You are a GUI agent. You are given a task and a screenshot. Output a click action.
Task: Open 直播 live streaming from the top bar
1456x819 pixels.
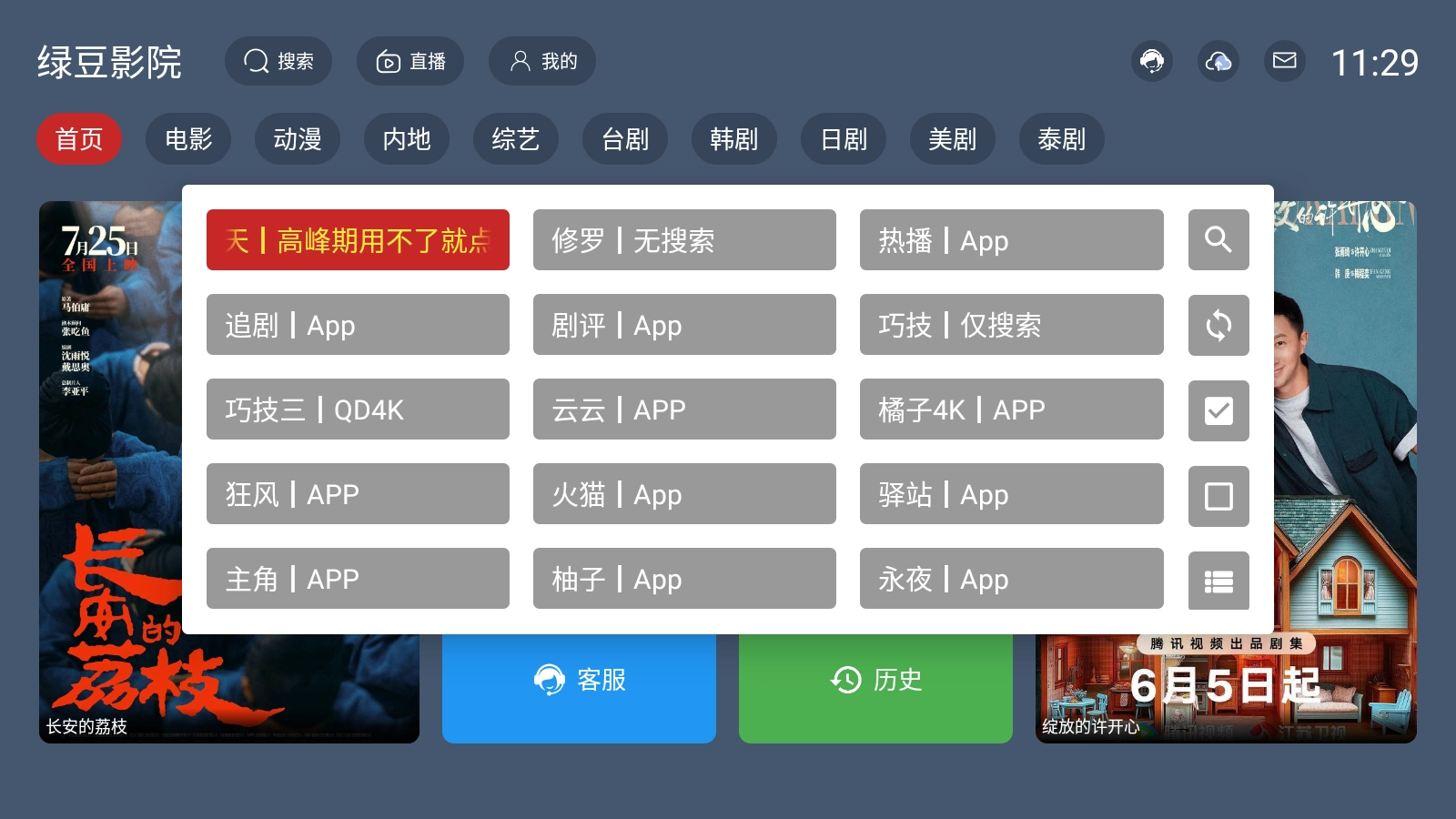pos(410,61)
